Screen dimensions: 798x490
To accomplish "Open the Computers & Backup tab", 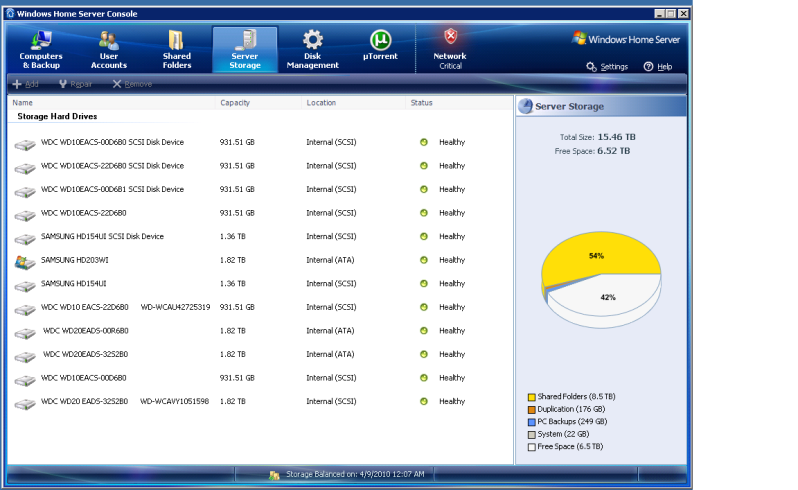I will pyautogui.click(x=41, y=49).
